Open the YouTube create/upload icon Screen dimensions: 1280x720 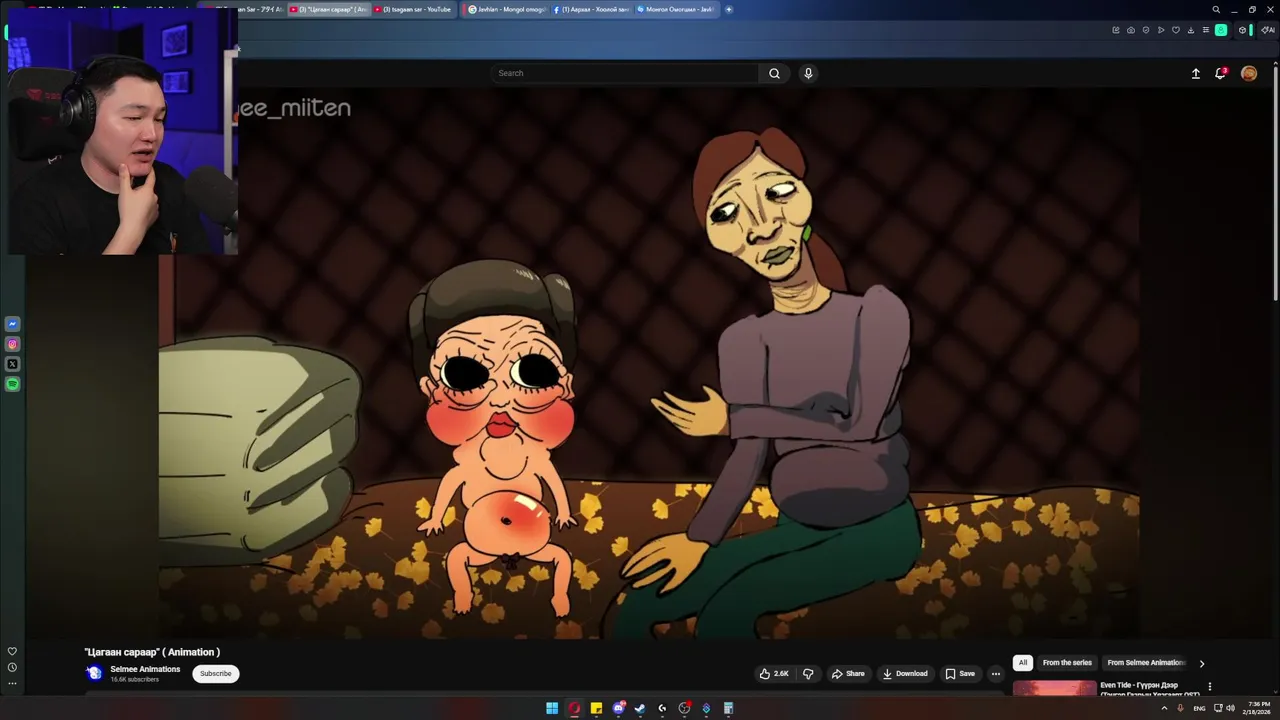coord(1195,73)
